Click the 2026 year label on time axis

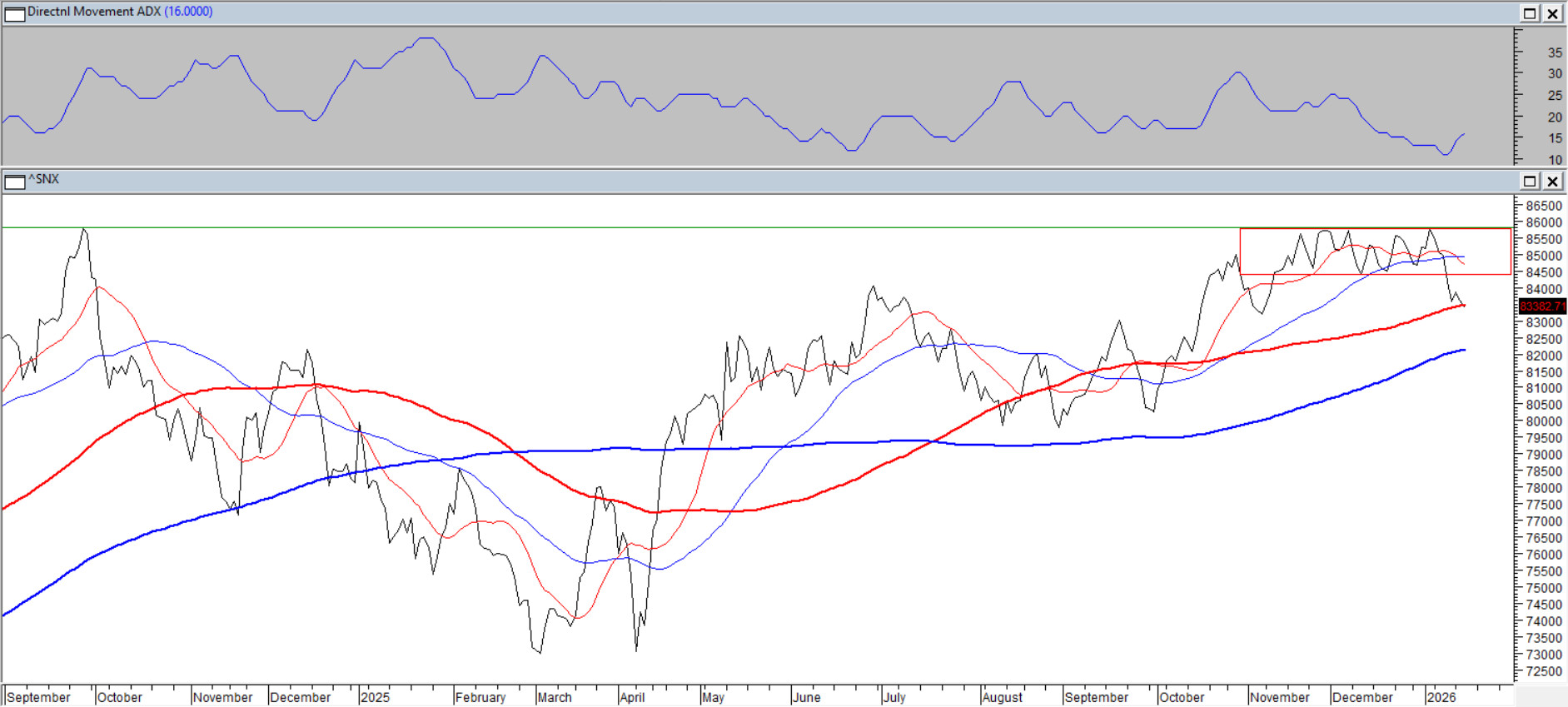(1441, 697)
